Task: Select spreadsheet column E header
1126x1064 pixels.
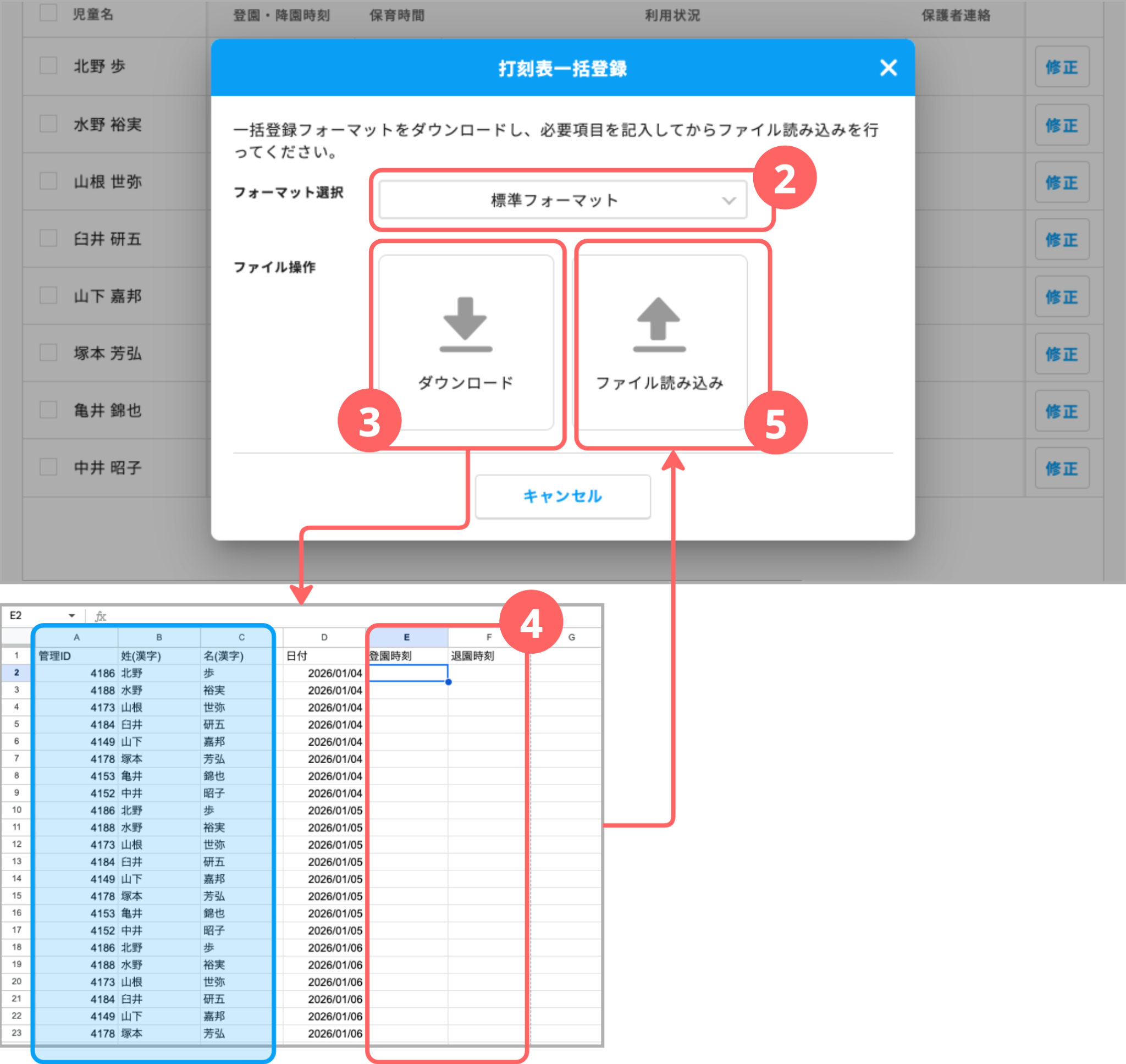Action: 406,637
